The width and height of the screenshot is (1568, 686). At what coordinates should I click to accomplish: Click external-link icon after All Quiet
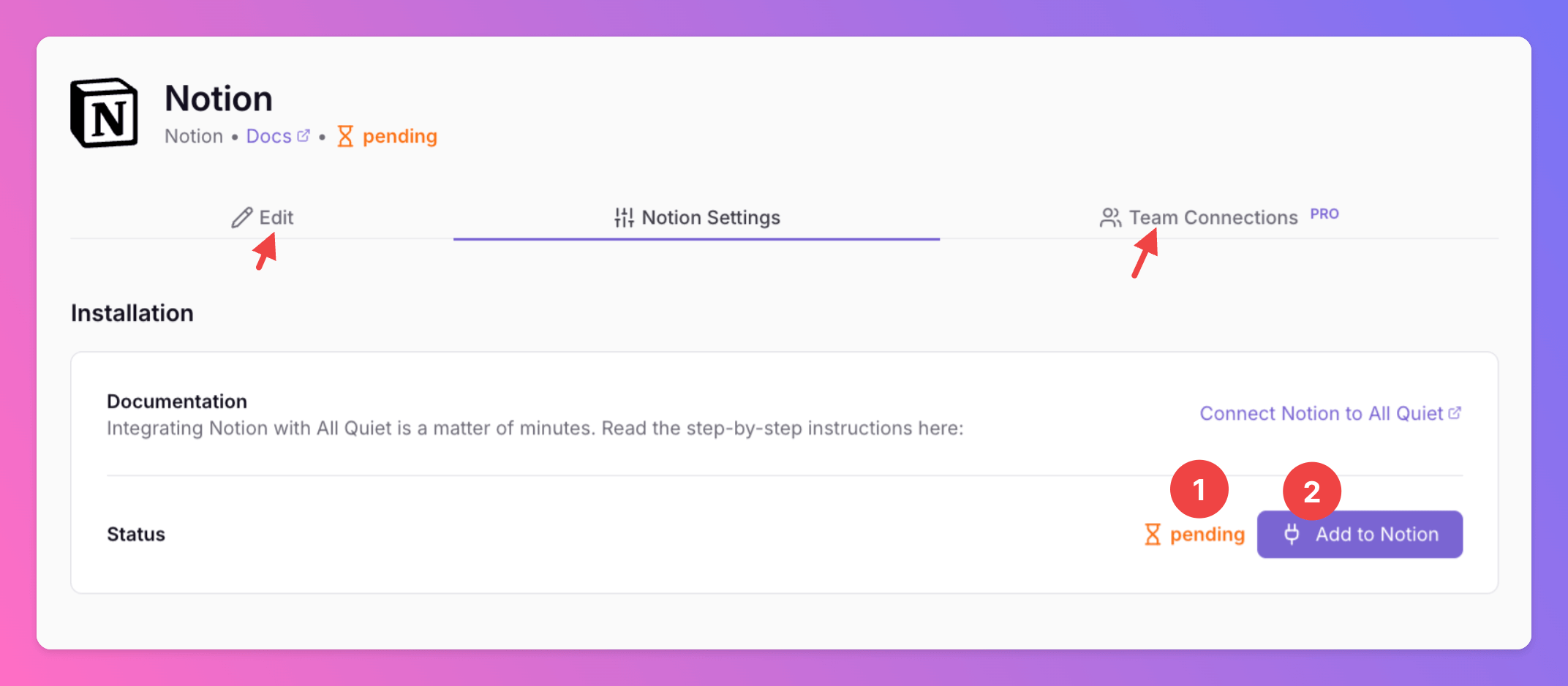1455,412
